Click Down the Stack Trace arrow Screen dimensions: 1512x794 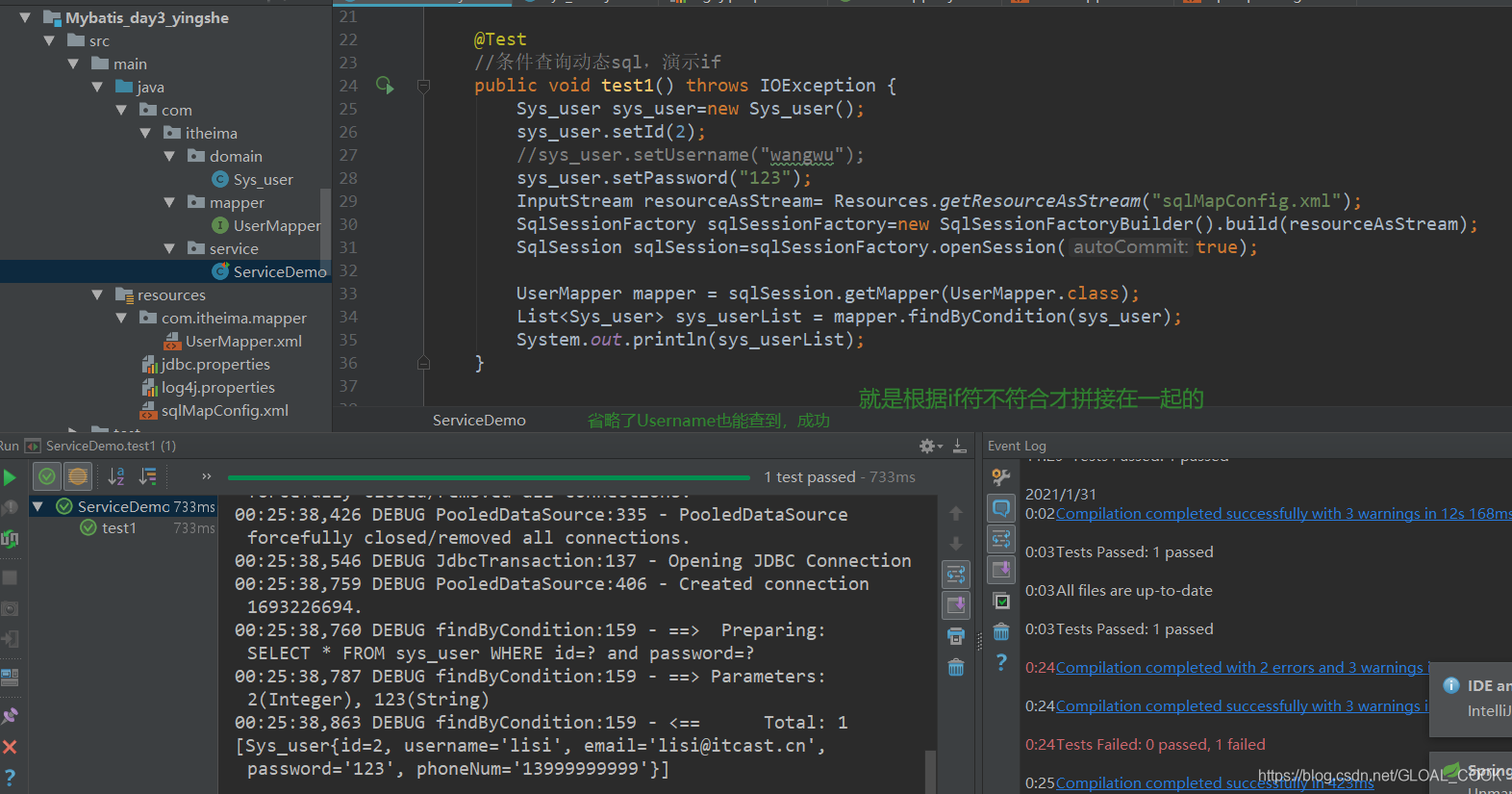point(956,544)
